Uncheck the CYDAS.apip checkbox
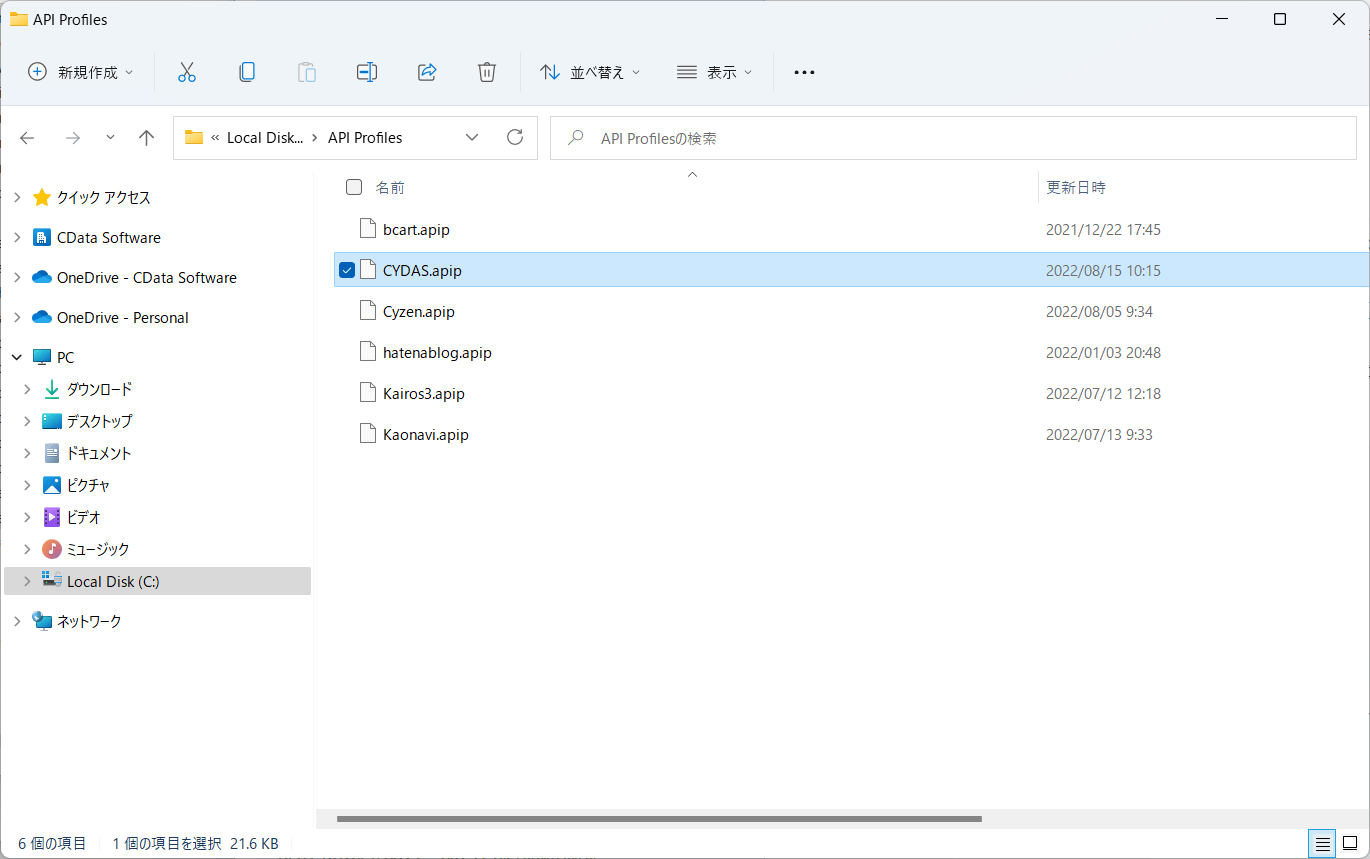This screenshot has width=1370, height=859. (x=347, y=270)
